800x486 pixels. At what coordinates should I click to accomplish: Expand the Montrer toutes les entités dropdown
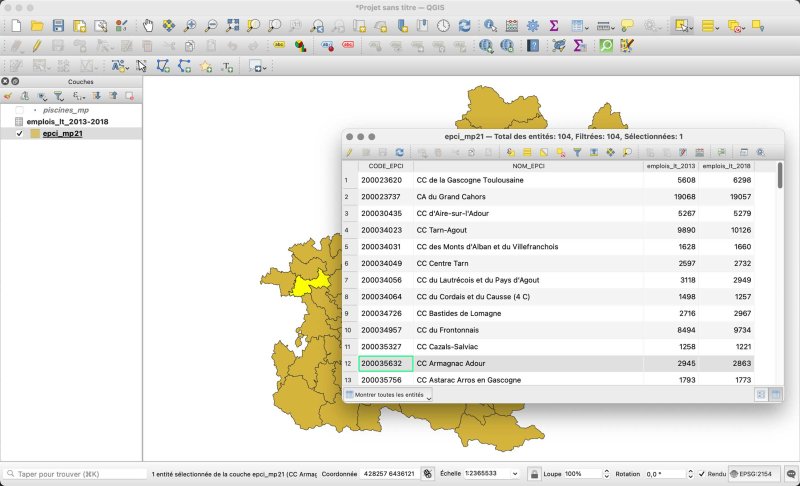coord(389,395)
